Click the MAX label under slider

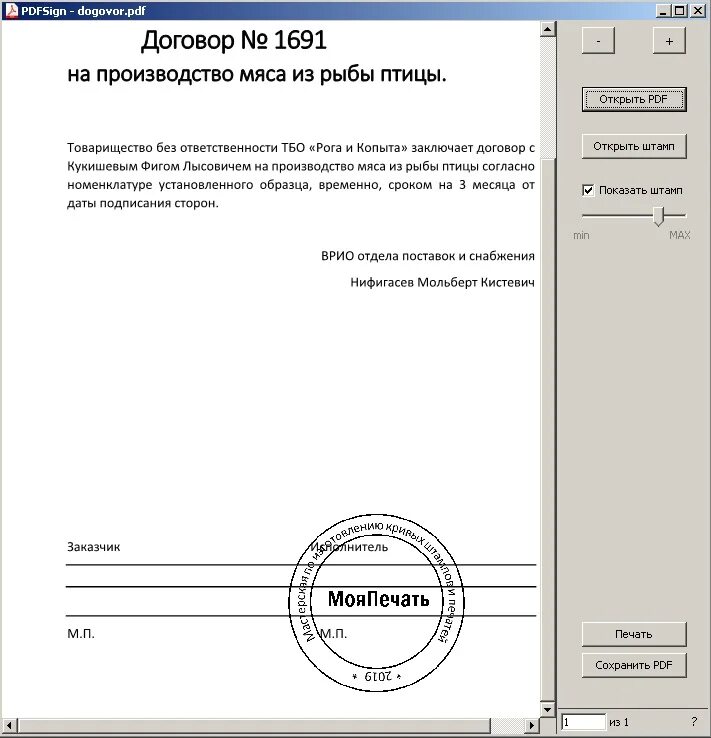click(679, 235)
